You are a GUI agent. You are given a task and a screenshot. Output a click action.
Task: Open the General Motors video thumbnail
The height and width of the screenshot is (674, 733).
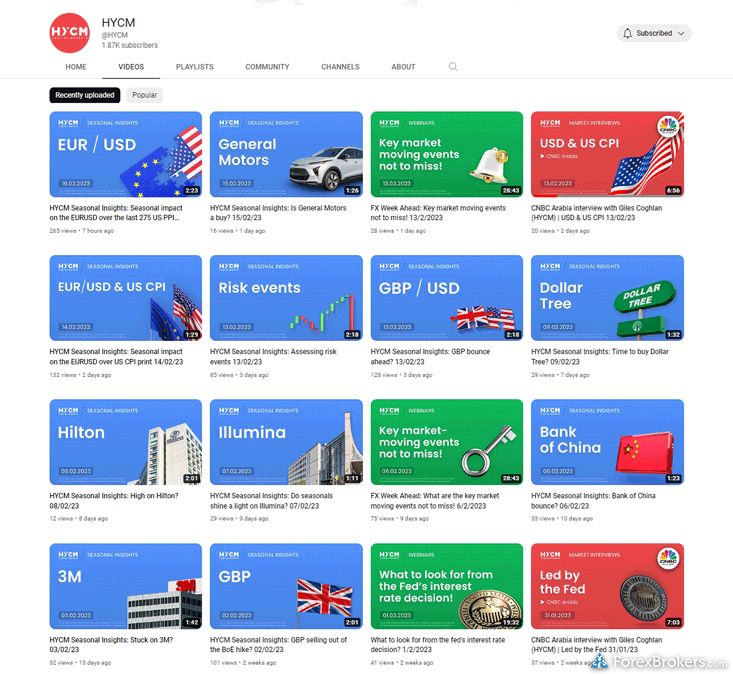coord(286,154)
